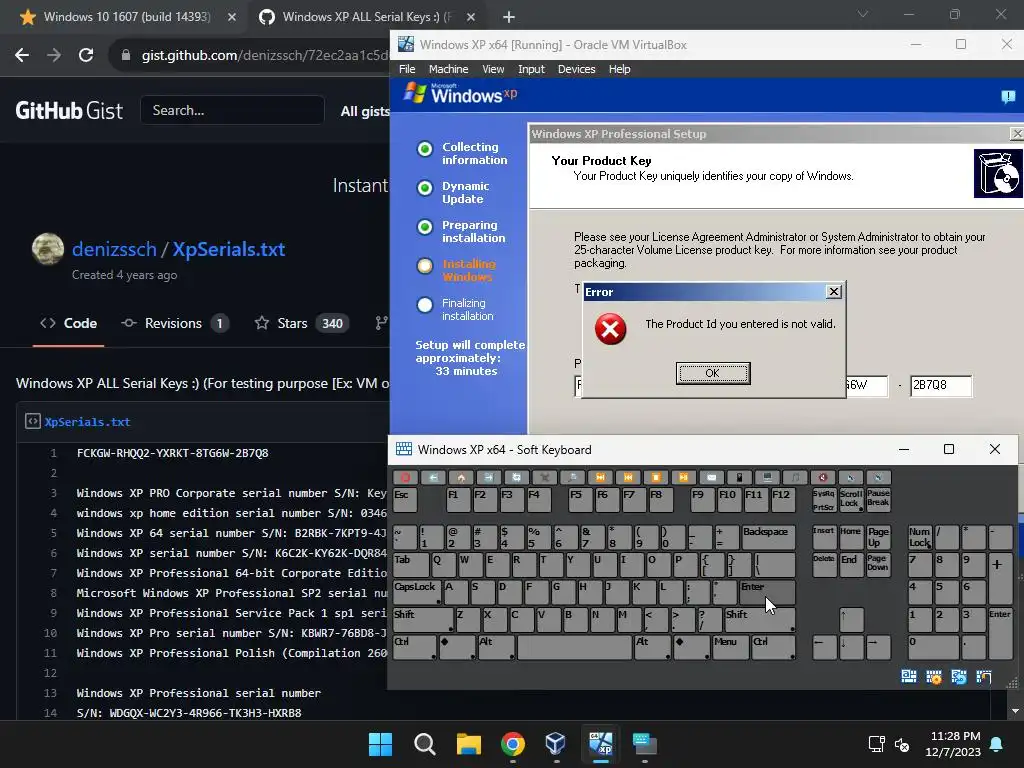Click All gists link
Screen dimensions: 1024x768
tap(365, 111)
